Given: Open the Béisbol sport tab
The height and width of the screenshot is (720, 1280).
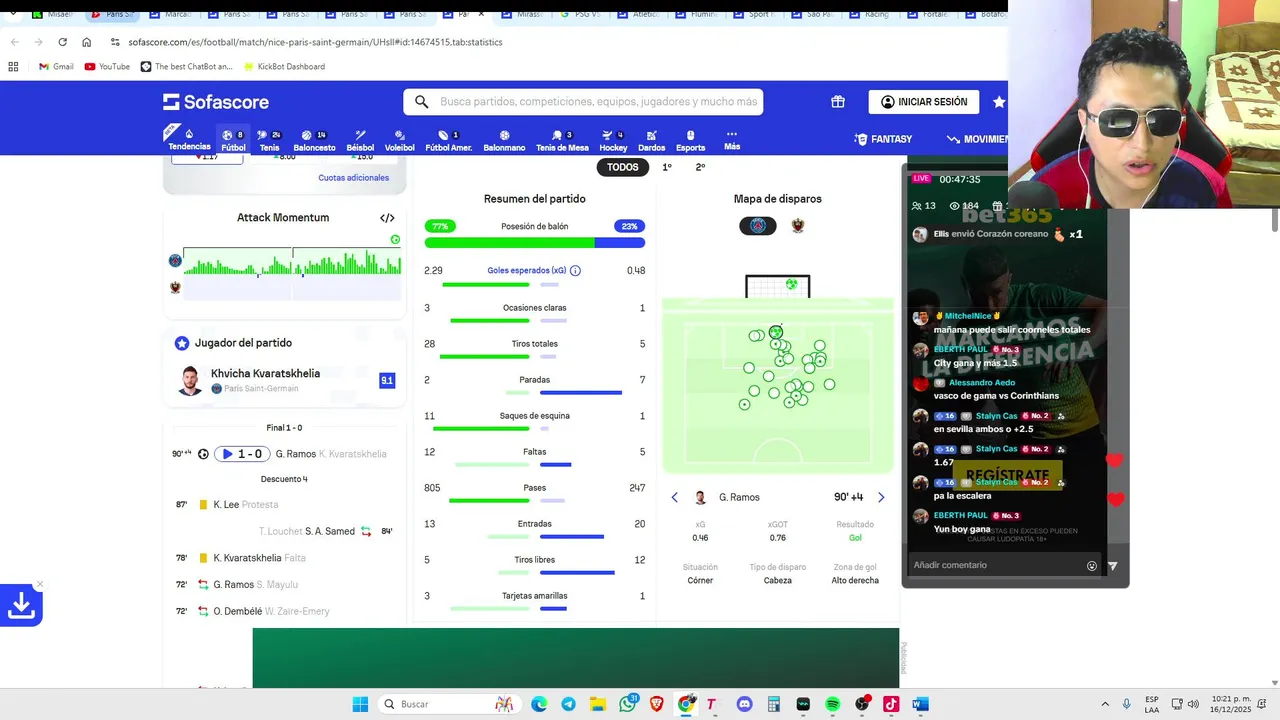Looking at the screenshot, I should tap(360, 141).
